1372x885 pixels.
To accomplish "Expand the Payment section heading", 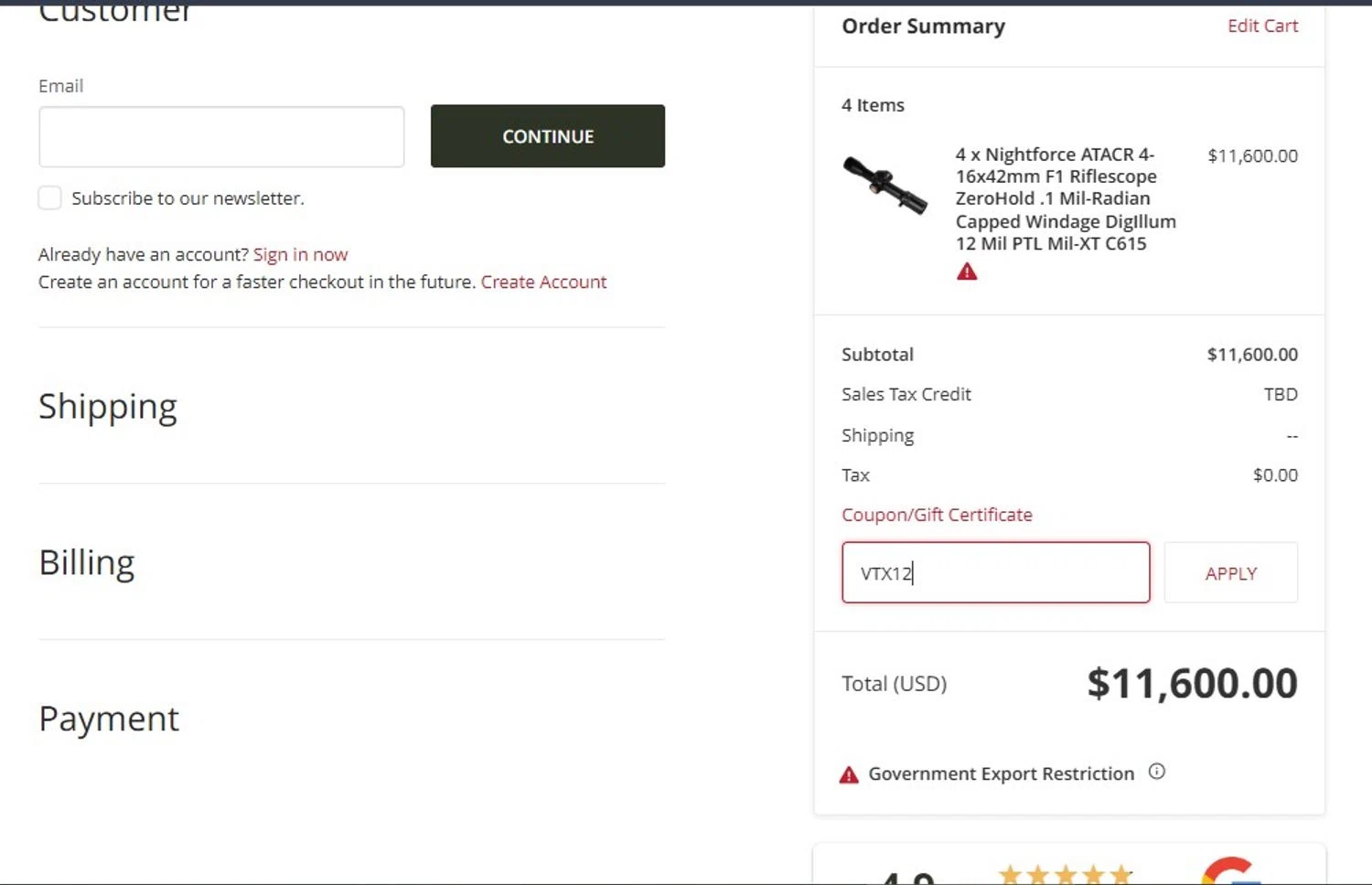I will tap(109, 719).
